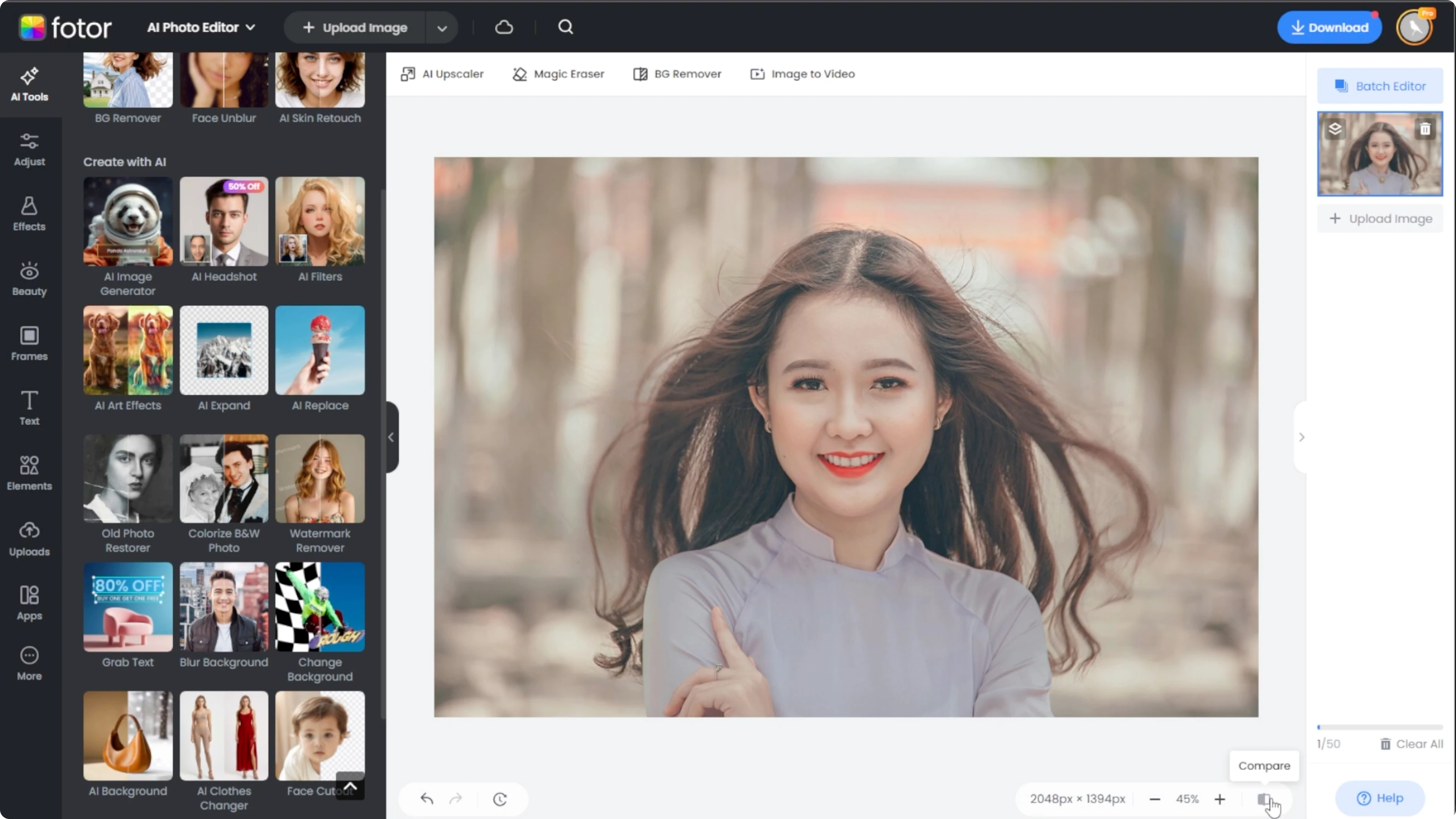
Task: Open AI Filters
Action: click(x=320, y=221)
